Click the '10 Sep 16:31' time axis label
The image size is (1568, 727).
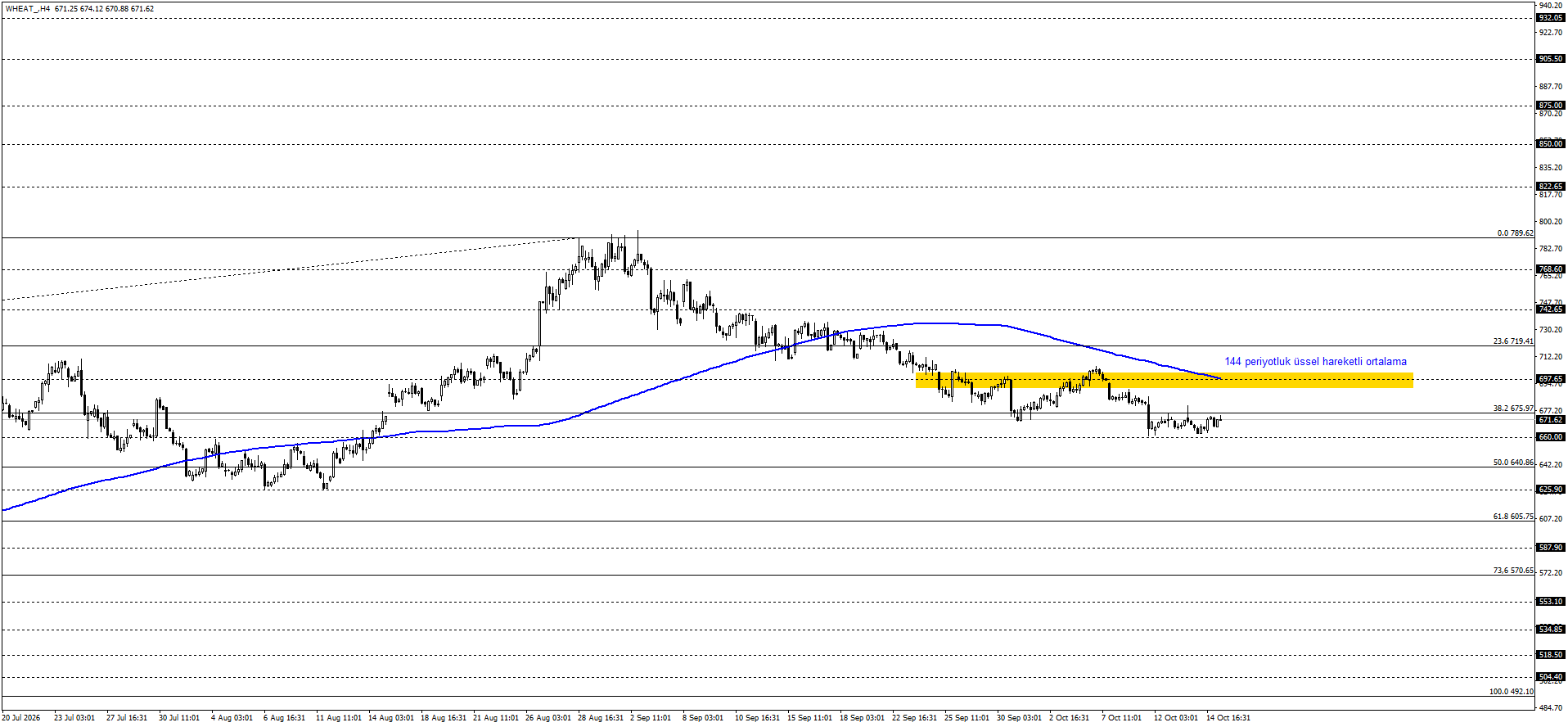[757, 718]
